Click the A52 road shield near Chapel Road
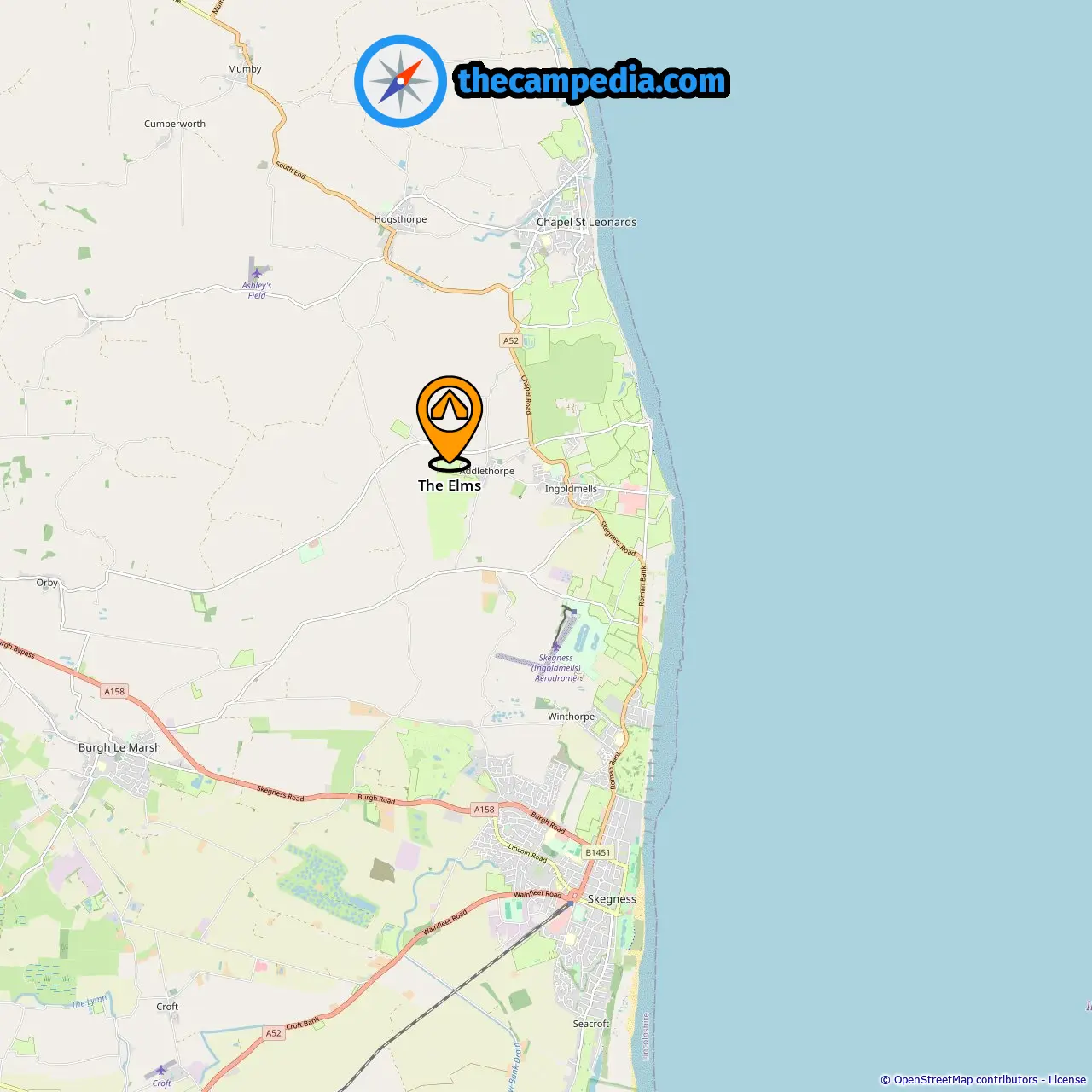 tap(510, 340)
